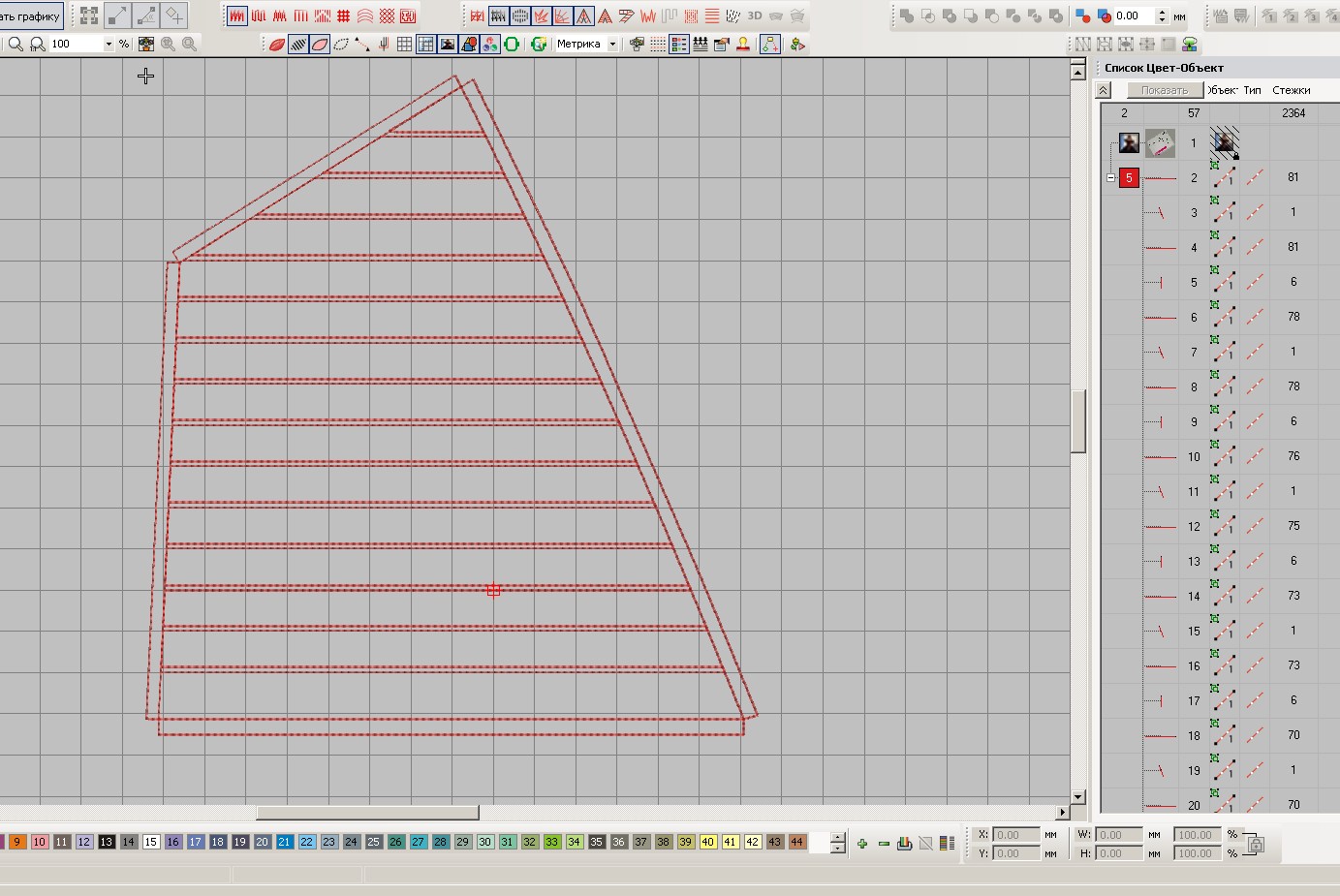This screenshot has height=896, width=1340.
Task: Toggle the red satin stitch type
Action: (237, 16)
